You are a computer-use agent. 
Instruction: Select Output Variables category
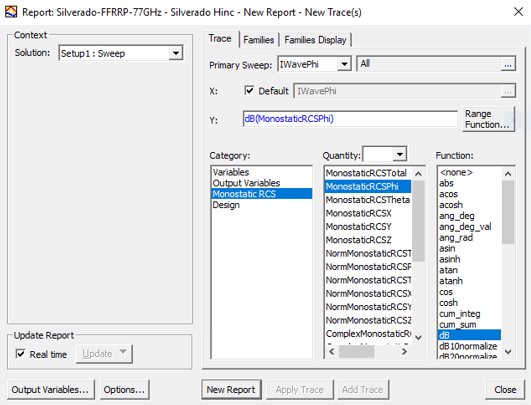click(261, 183)
